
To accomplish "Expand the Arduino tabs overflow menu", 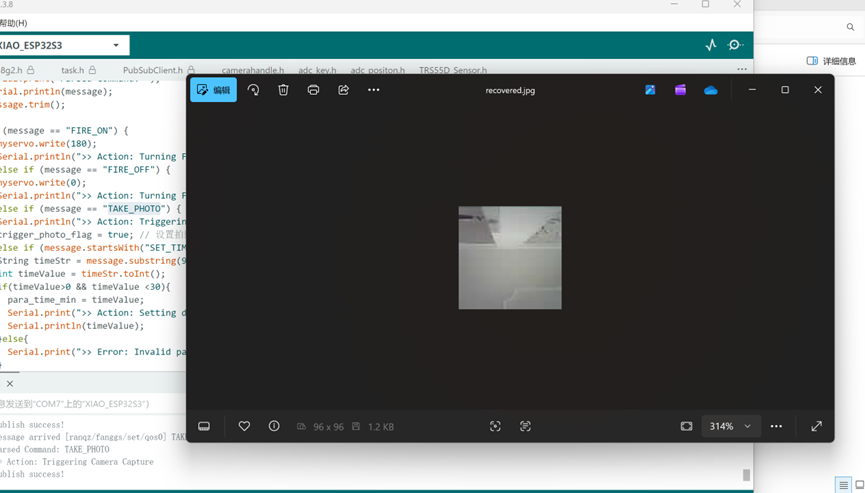I will (742, 69).
